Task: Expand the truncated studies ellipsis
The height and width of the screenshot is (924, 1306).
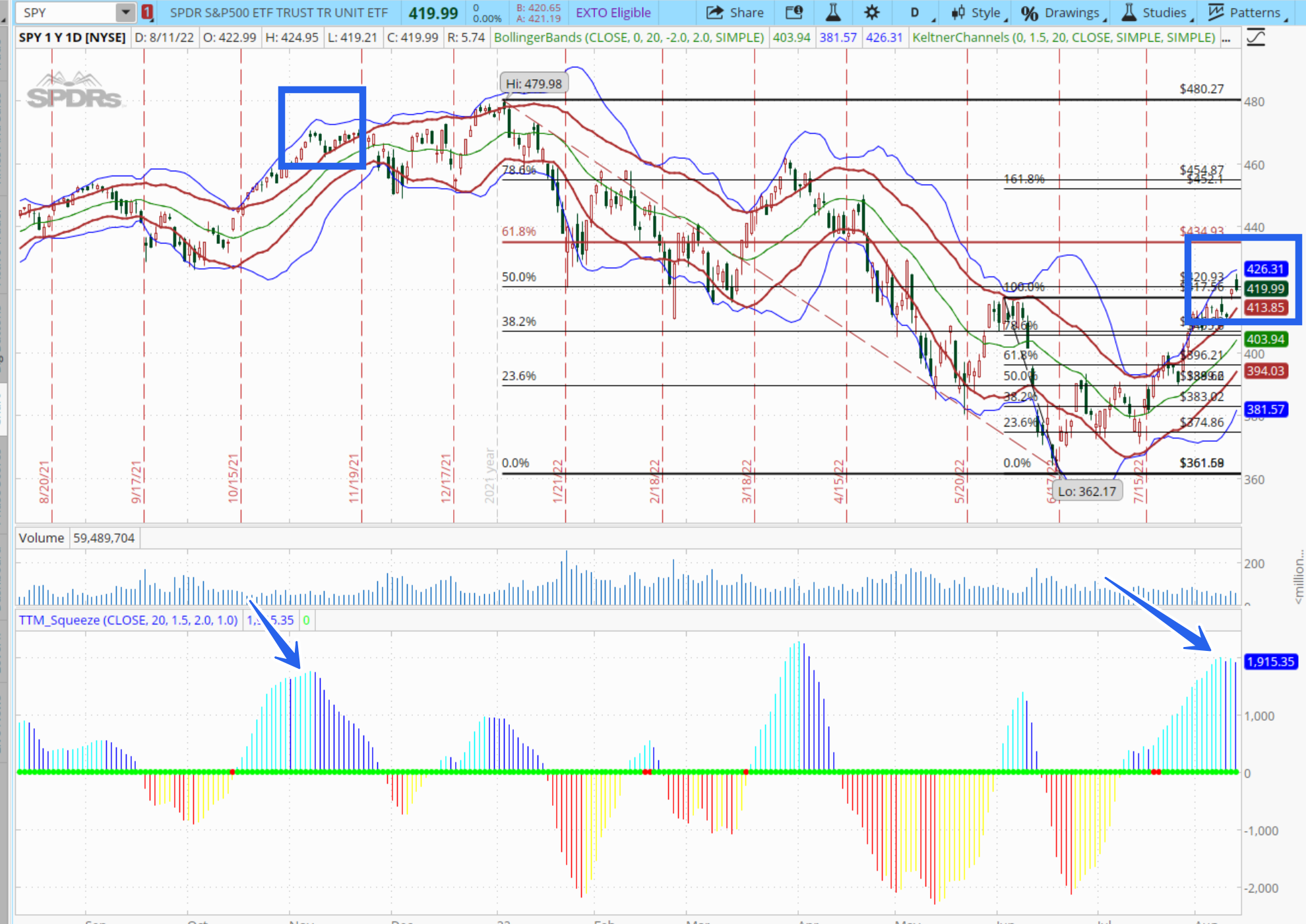Action: pos(1226,38)
